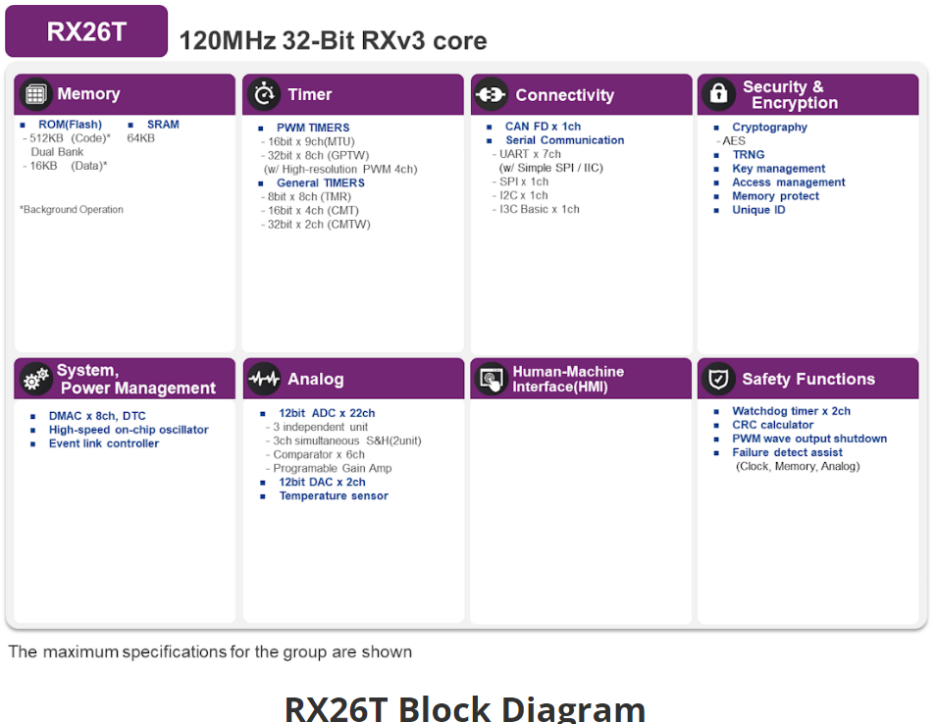Viewport: 936px width, 725px height.
Task: Click the DMAC x 8ch, DTC item
Action: tap(97, 416)
